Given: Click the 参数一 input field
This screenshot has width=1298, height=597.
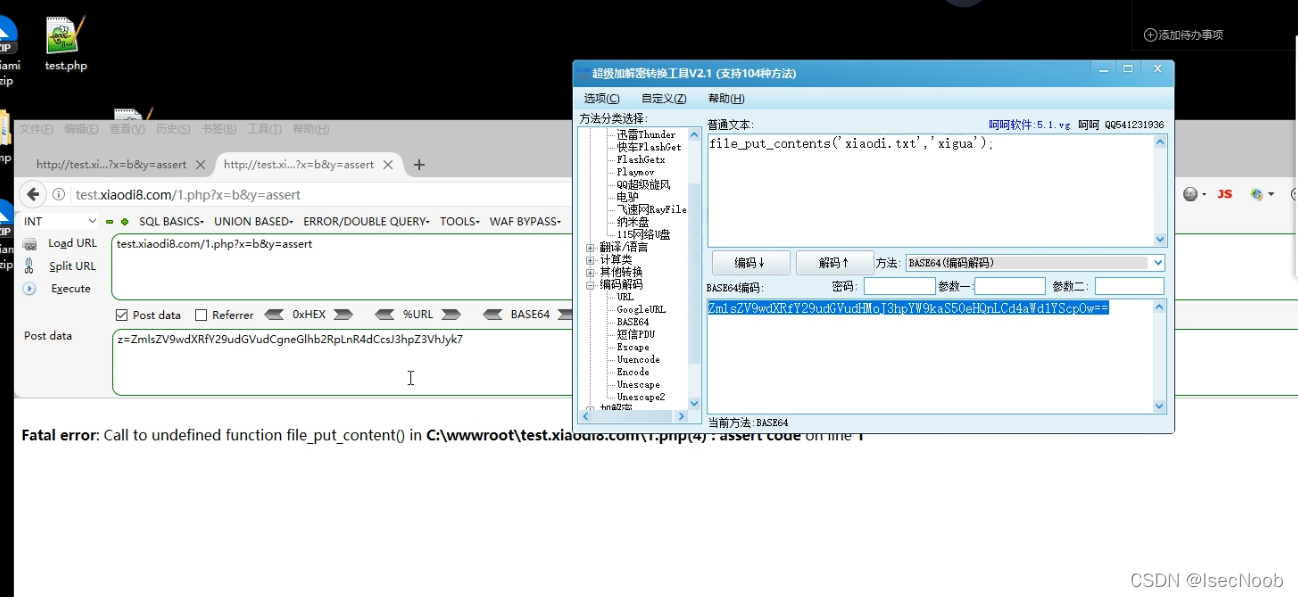Looking at the screenshot, I should click(1009, 286).
